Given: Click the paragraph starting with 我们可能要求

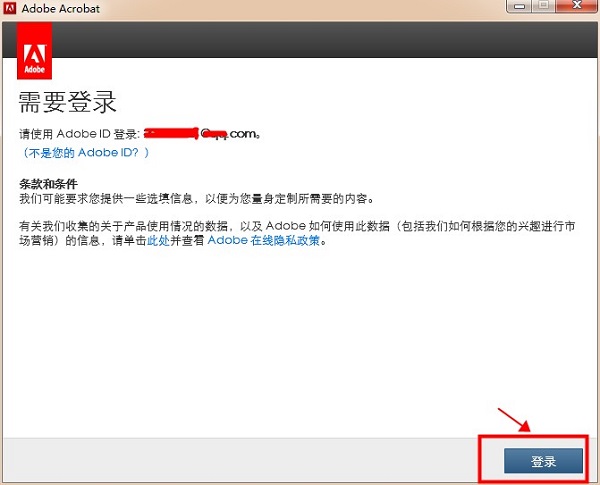Looking at the screenshot, I should (197, 199).
